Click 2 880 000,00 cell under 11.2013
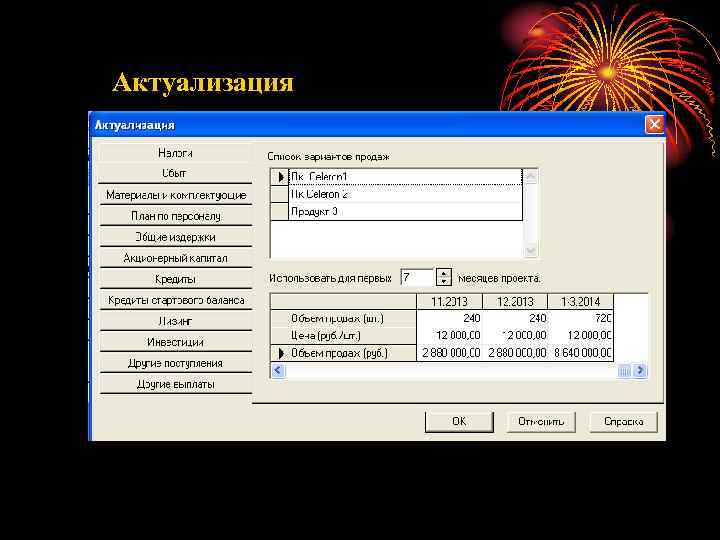The width and height of the screenshot is (720, 540). [450, 353]
